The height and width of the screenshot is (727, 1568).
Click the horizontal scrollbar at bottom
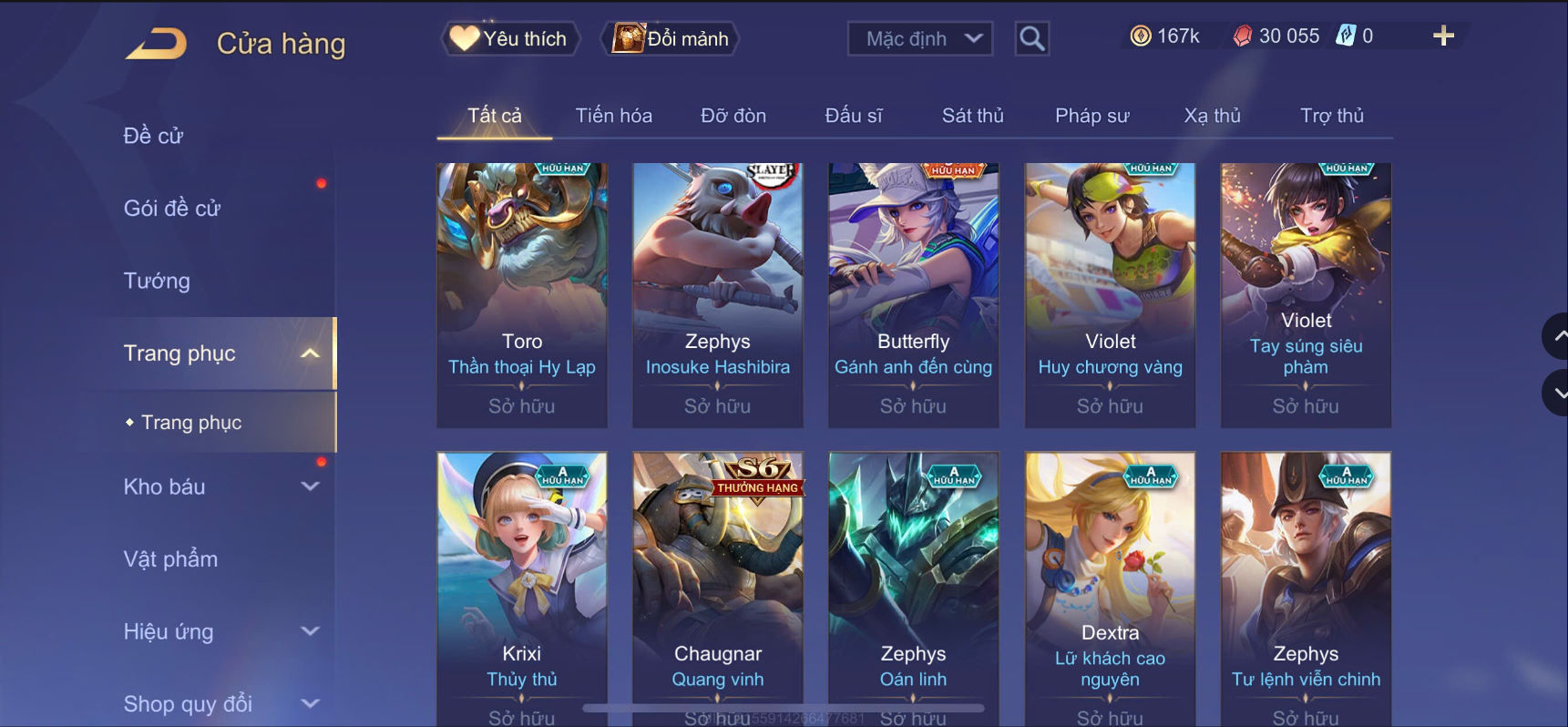(x=784, y=708)
